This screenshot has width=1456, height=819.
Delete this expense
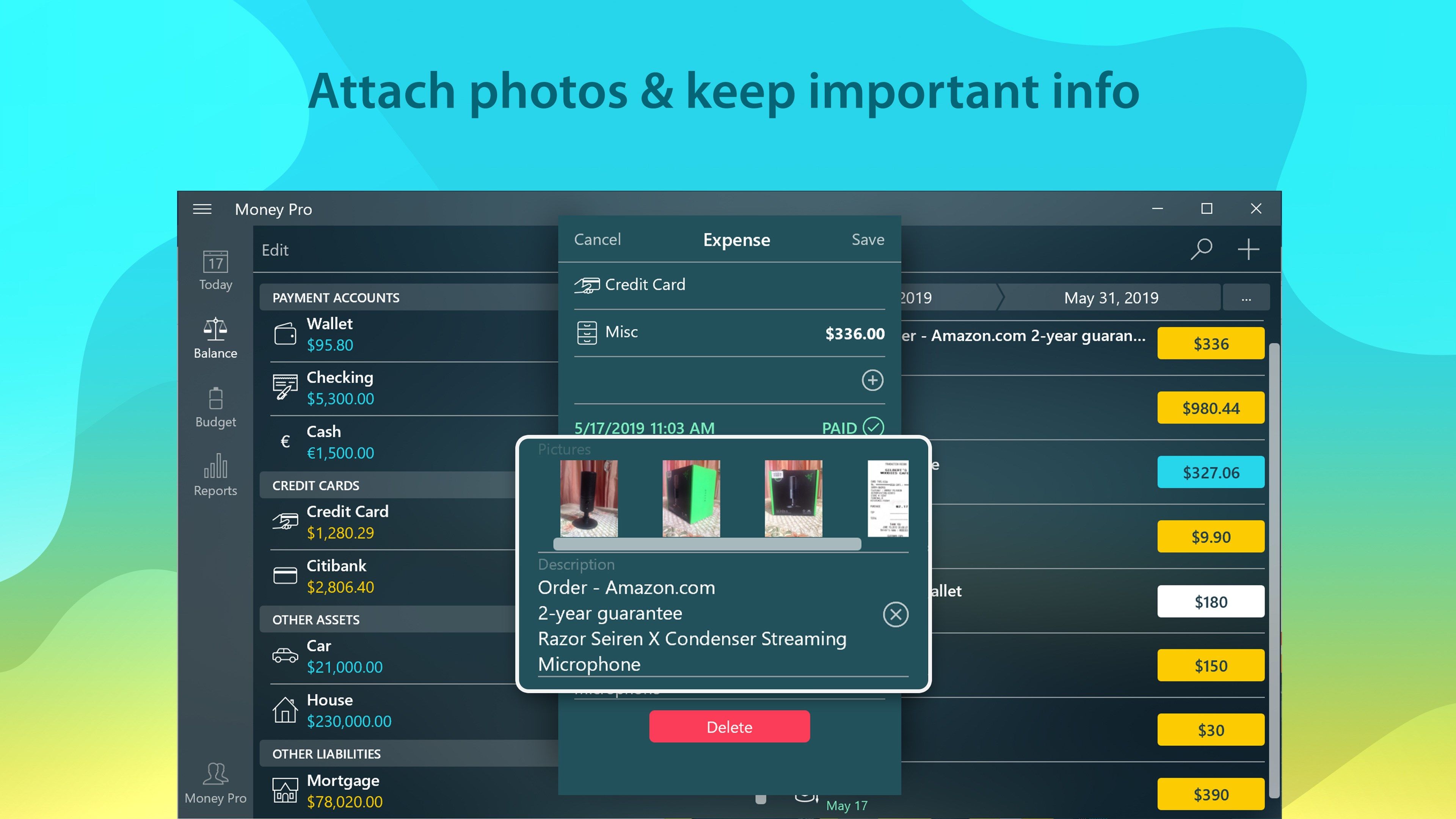point(729,727)
